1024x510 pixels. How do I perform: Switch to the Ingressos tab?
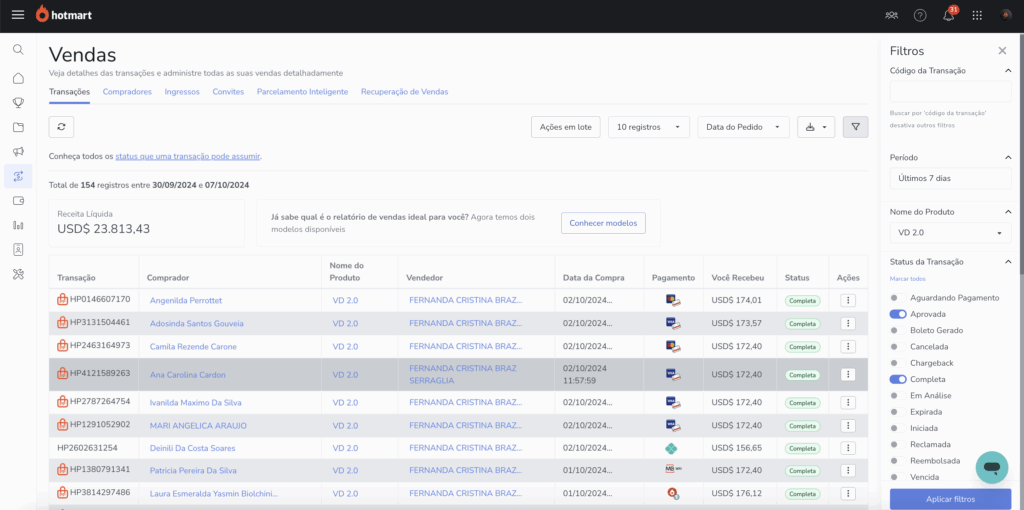tap(182, 92)
